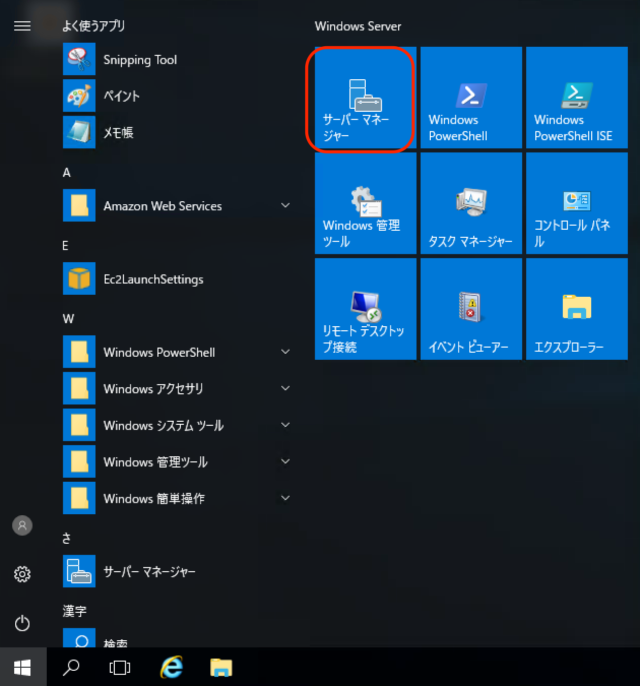The height and width of the screenshot is (686, 640).
Task: Click the hamburger menu at top left
Action: point(22,26)
